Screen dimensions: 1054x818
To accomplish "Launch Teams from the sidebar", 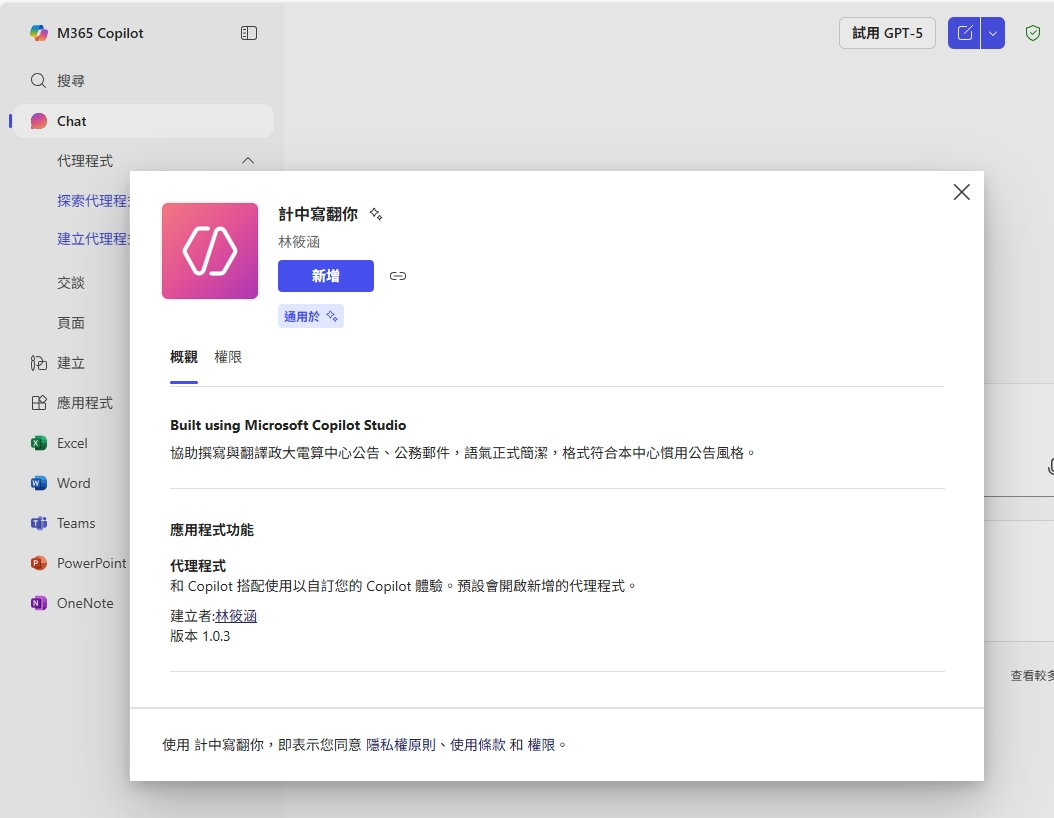I will pos(39,523).
